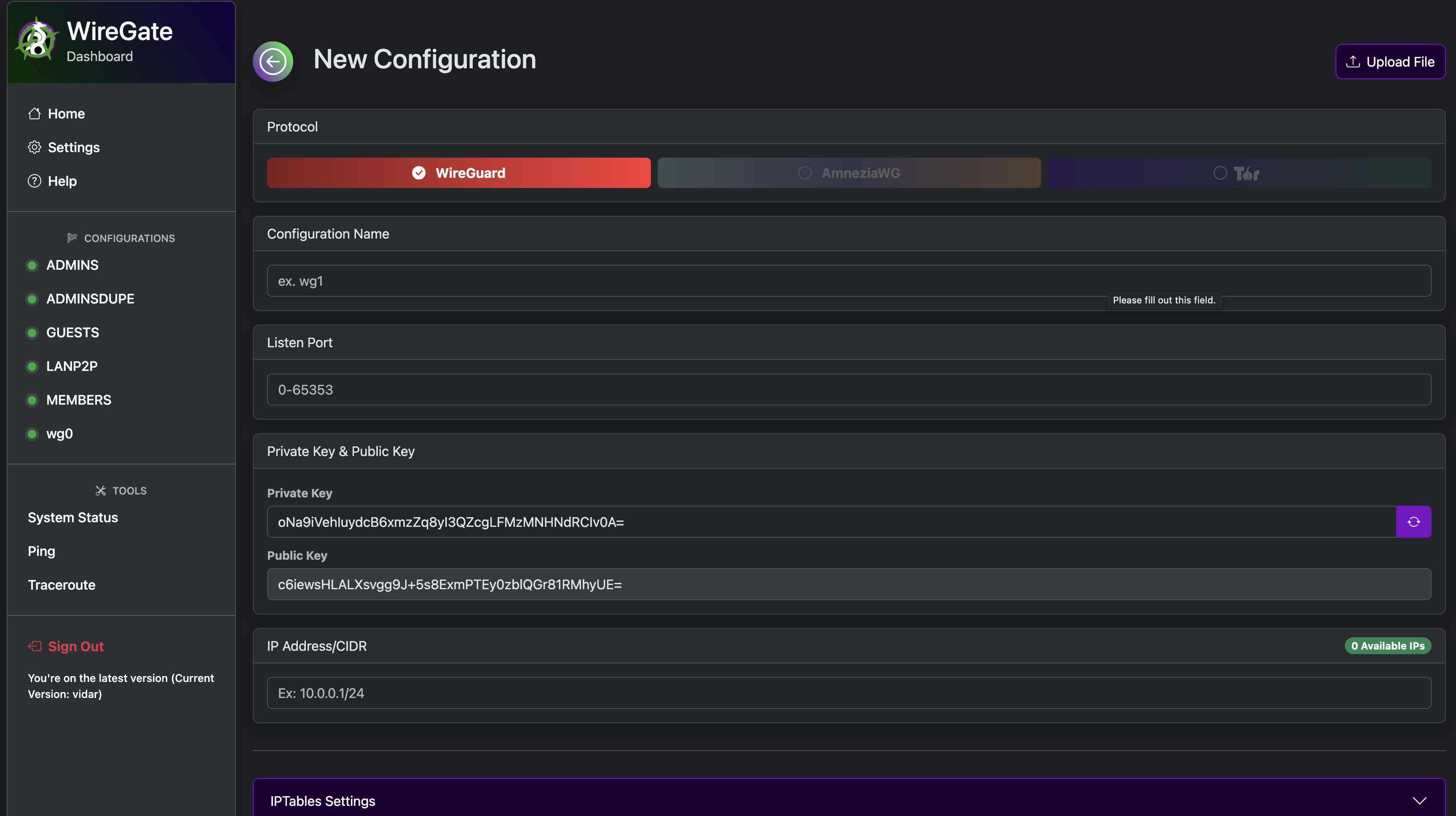The width and height of the screenshot is (1456, 816).
Task: Select the WireGuard protocol option
Action: (458, 173)
